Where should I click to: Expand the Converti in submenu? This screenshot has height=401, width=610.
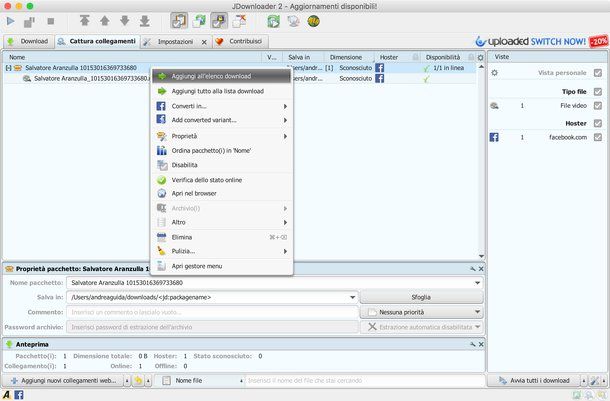tap(222, 106)
